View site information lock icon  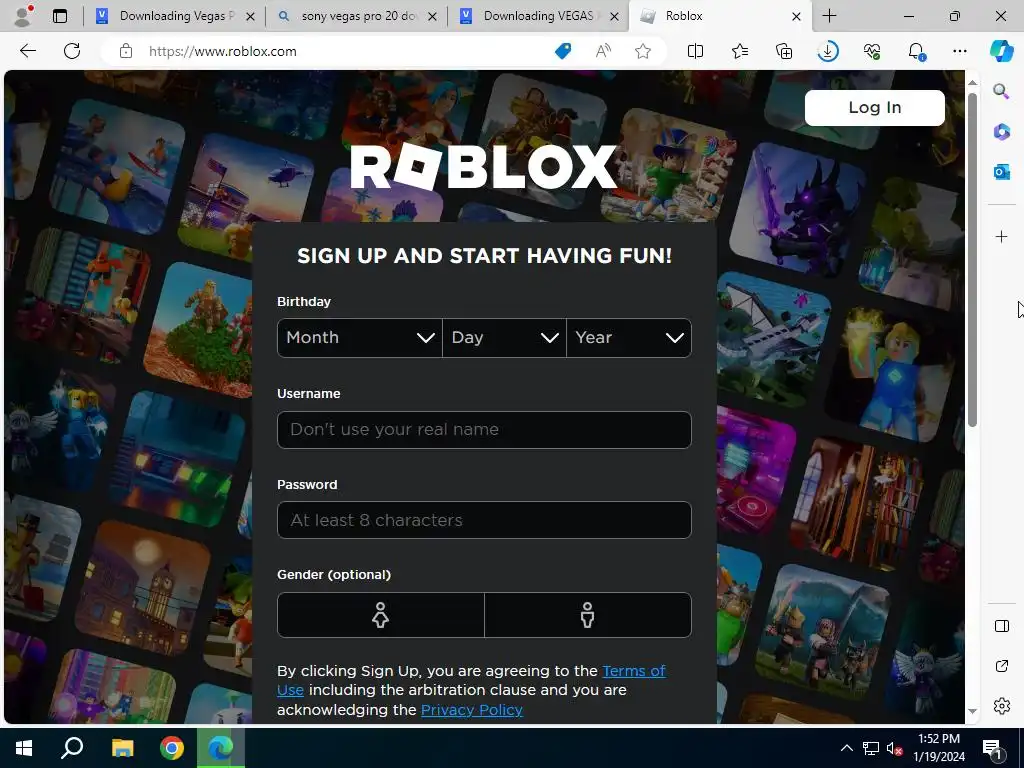coord(126,51)
